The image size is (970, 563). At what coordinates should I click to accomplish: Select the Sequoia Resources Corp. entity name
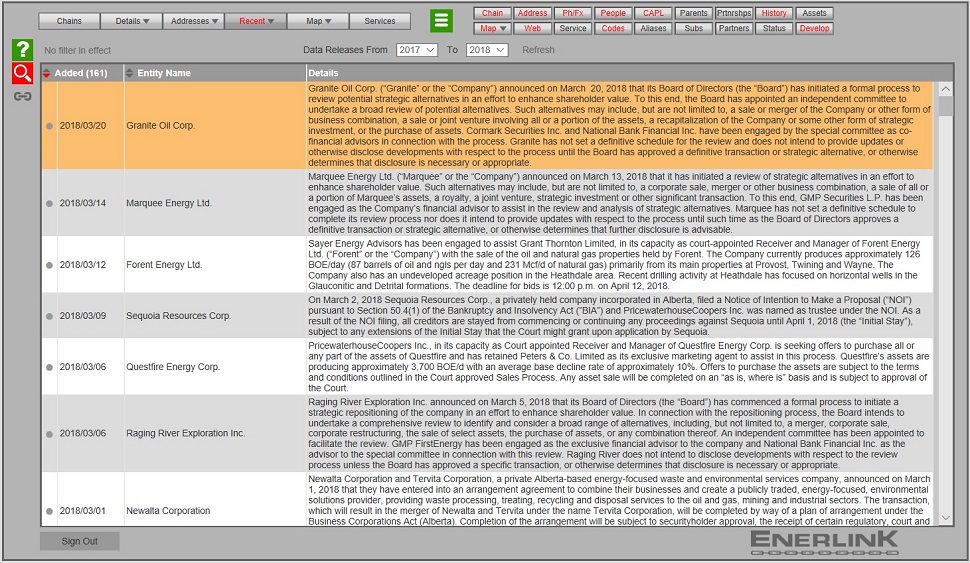pyautogui.click(x=179, y=316)
